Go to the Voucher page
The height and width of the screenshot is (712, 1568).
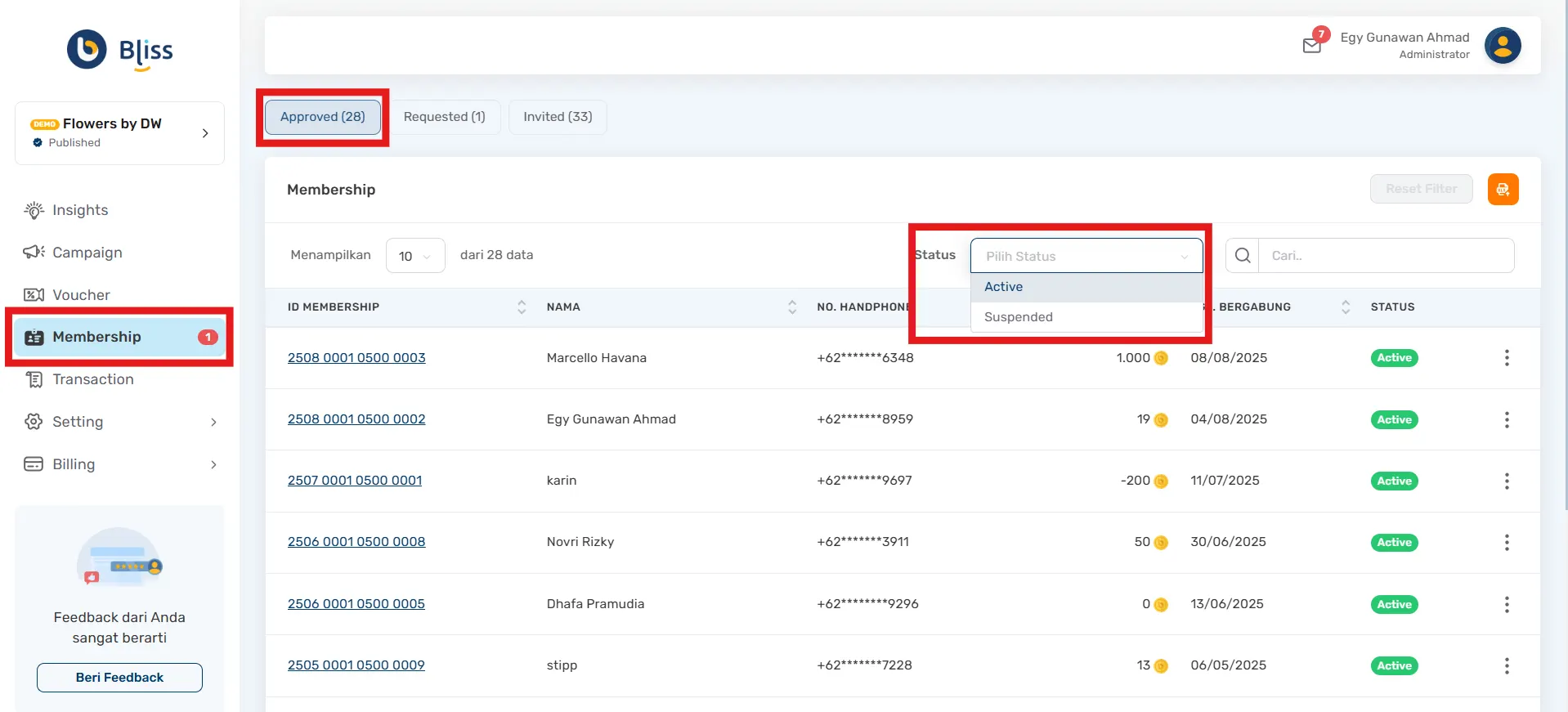coord(81,295)
